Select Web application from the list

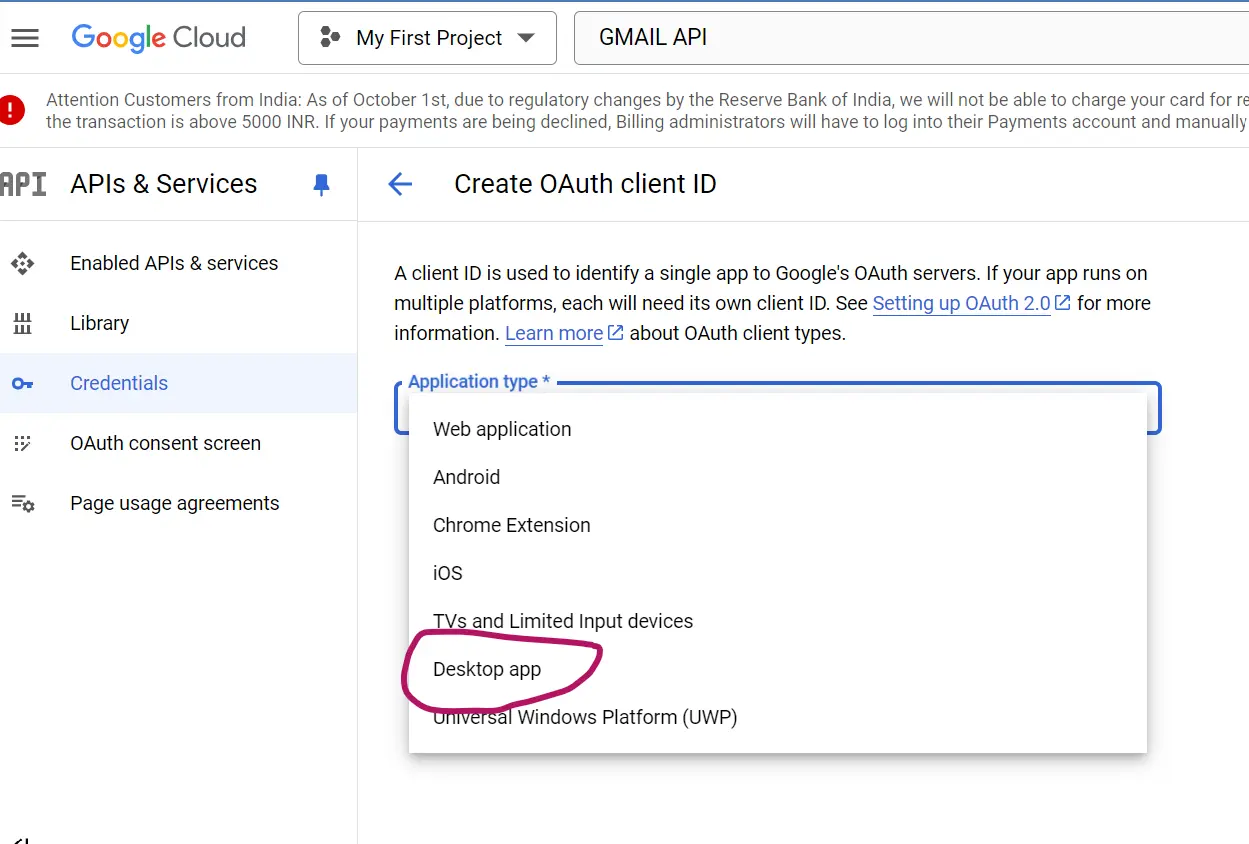(x=778, y=429)
